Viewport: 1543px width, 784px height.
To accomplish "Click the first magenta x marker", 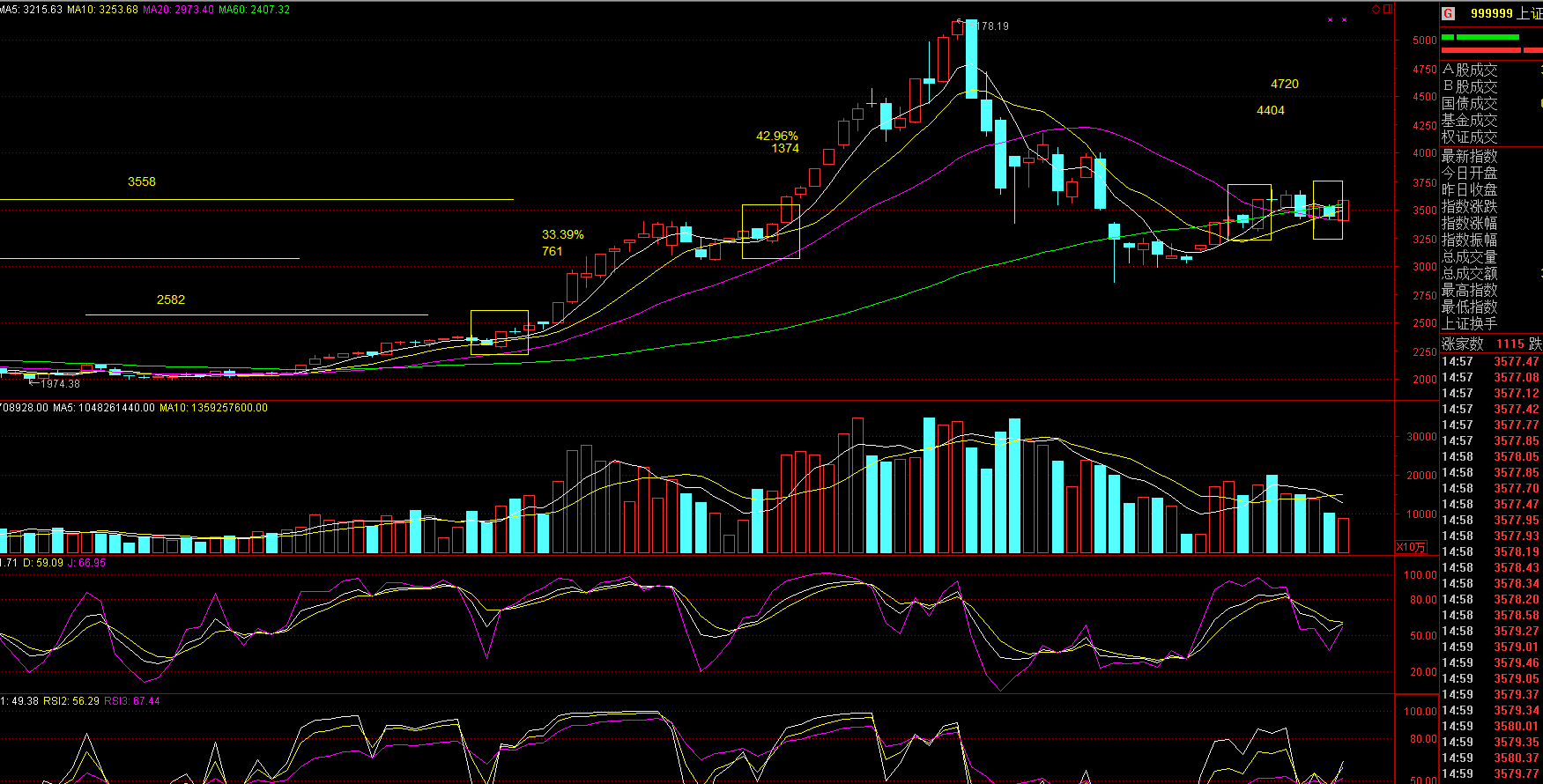I will 1331,19.
